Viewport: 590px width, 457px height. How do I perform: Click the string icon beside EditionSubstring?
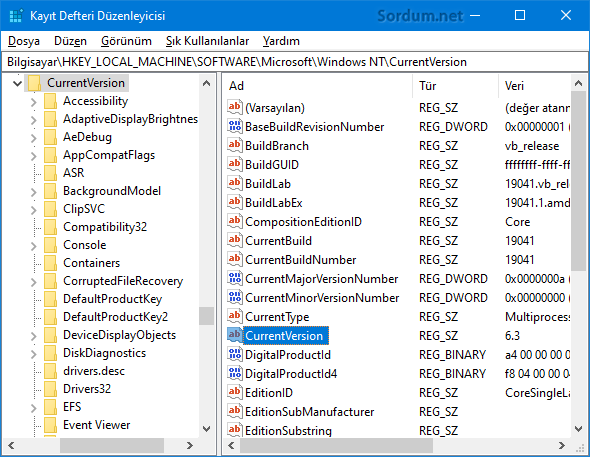tap(234, 430)
